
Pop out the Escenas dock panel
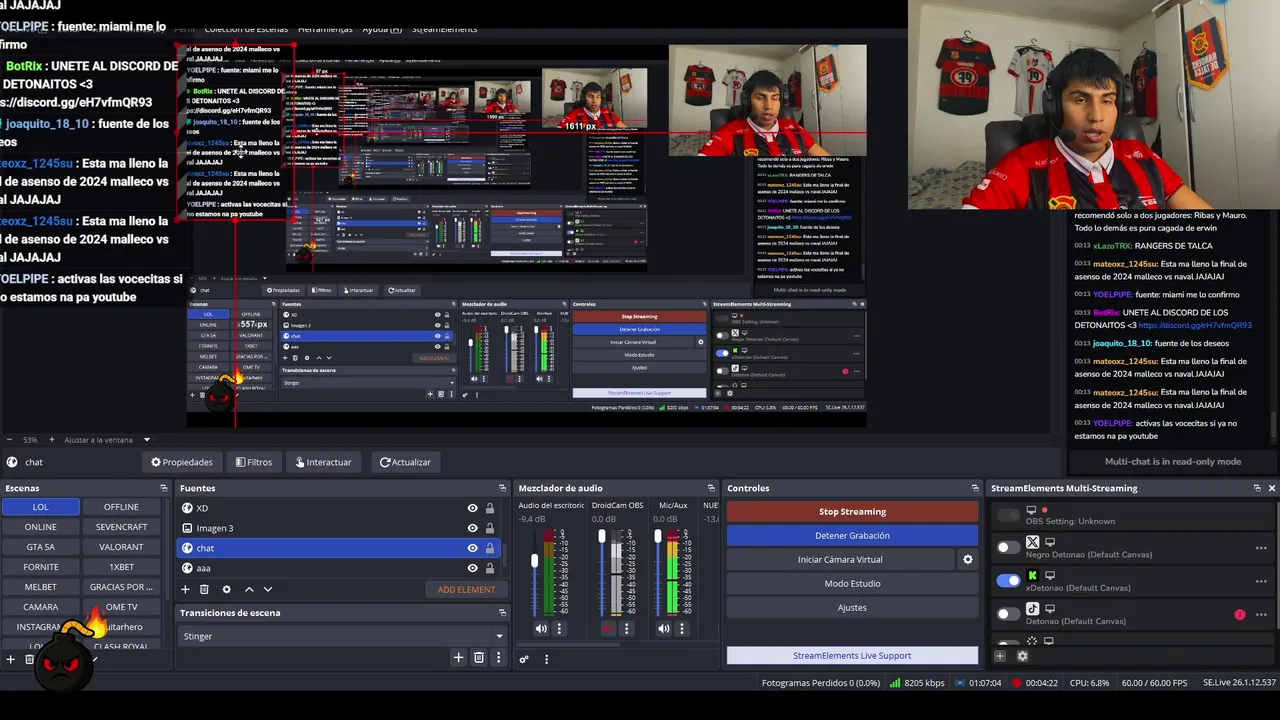(164, 488)
